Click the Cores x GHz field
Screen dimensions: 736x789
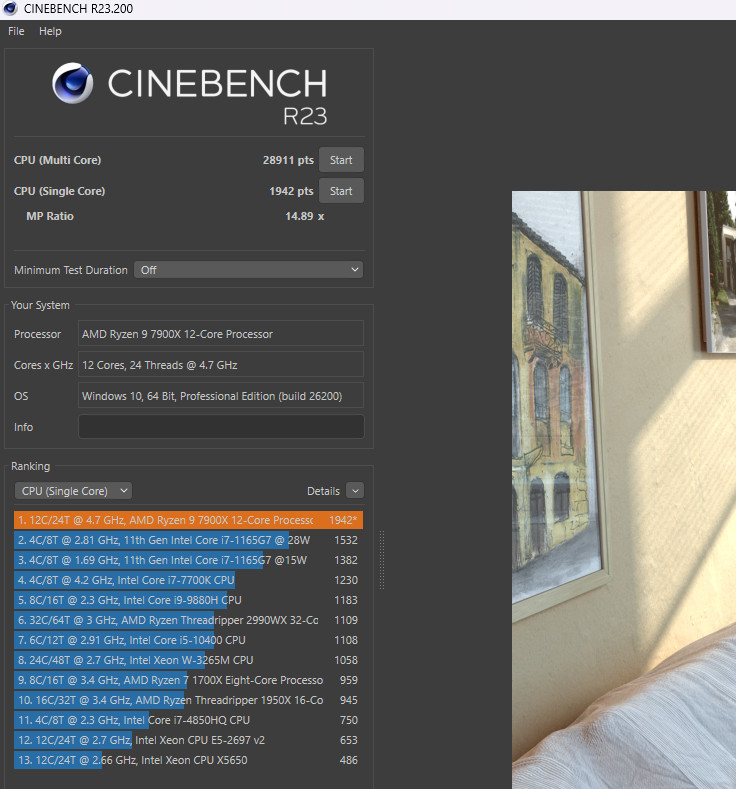(221, 365)
